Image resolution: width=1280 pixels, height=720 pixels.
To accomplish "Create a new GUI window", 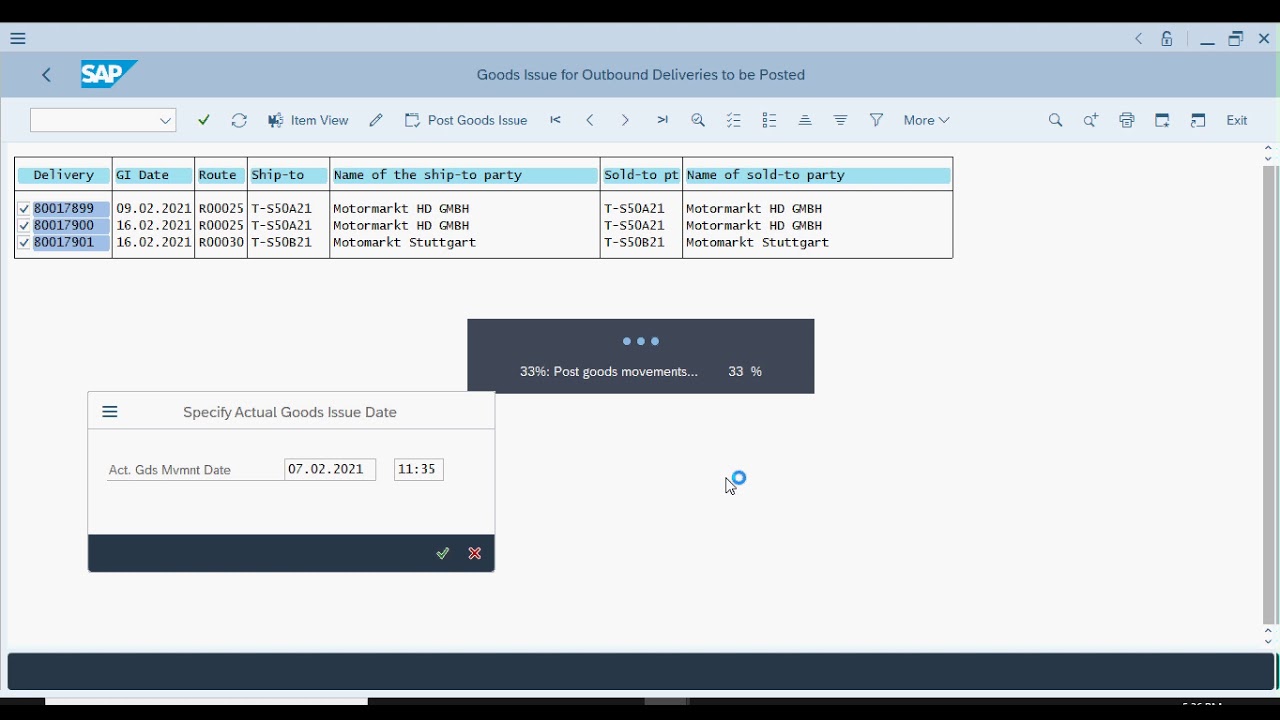I will tap(1163, 120).
